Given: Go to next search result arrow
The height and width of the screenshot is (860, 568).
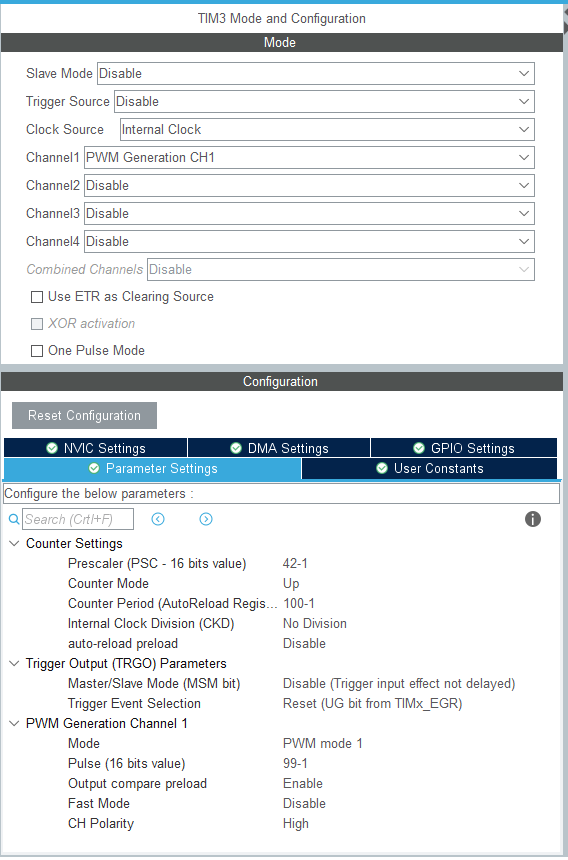Looking at the screenshot, I should click(206, 519).
